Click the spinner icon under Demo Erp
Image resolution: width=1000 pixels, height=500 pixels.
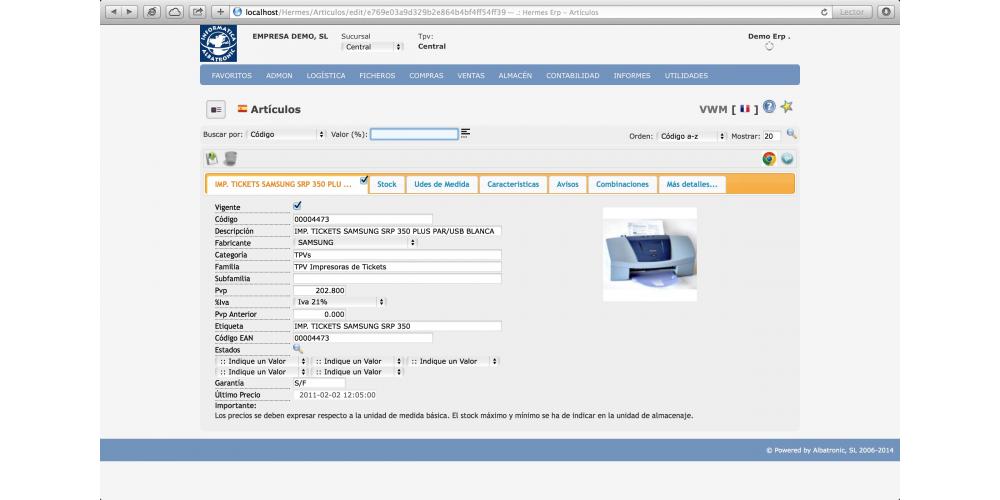pyautogui.click(x=769, y=47)
